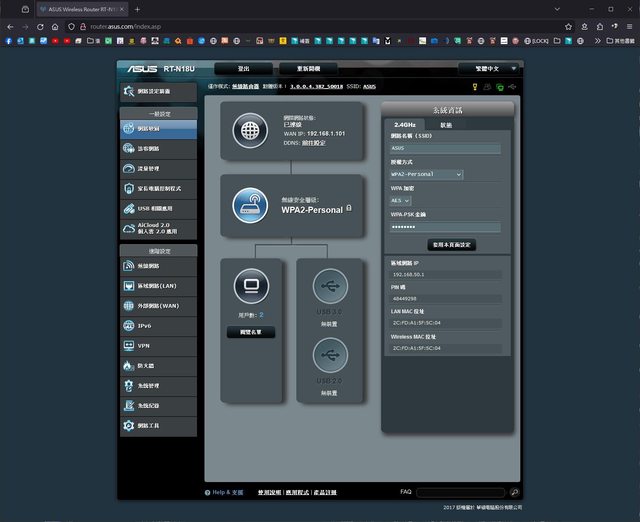Click the Internet globe icon in network map
The width and height of the screenshot is (640, 522).
(250, 131)
